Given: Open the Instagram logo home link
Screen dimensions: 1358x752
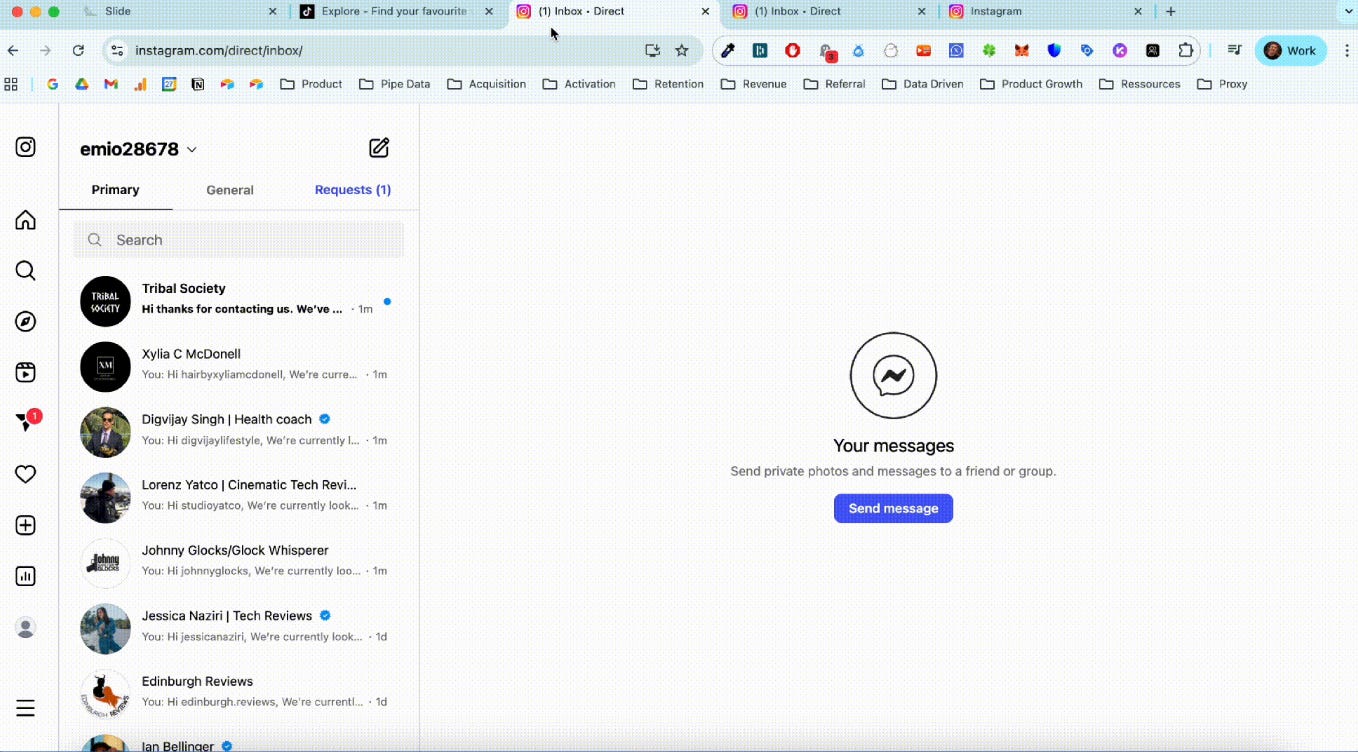Looking at the screenshot, I should 26,147.
